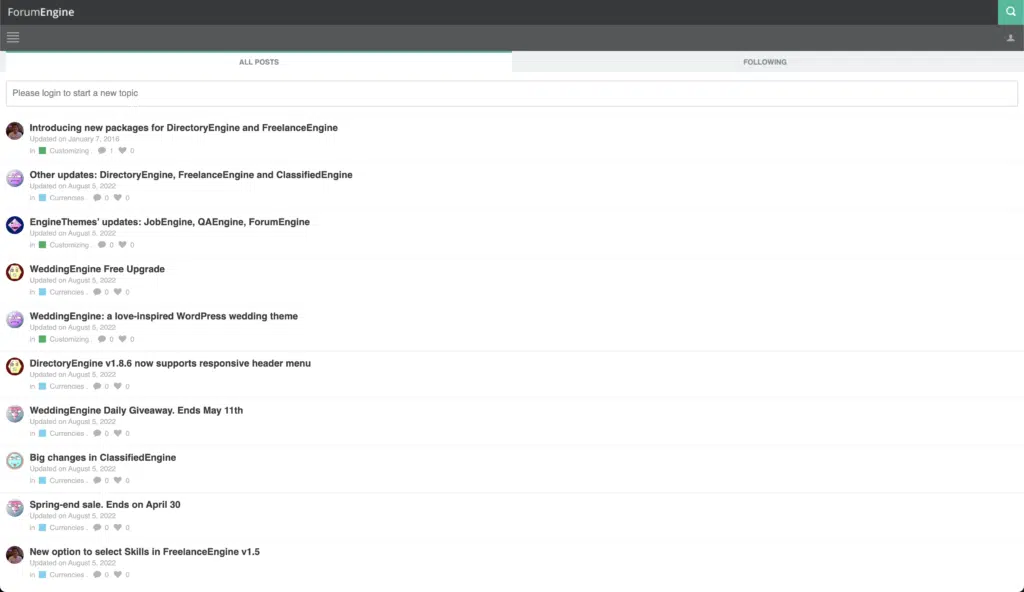The image size is (1024, 592).
Task: Like the 'WeddingEngine Free Upgrade' post heart
Action: coord(118,291)
